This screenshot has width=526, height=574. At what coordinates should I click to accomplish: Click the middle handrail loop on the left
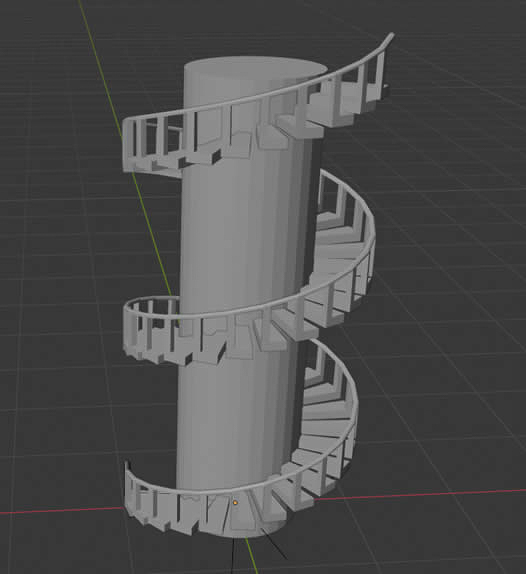146,304
